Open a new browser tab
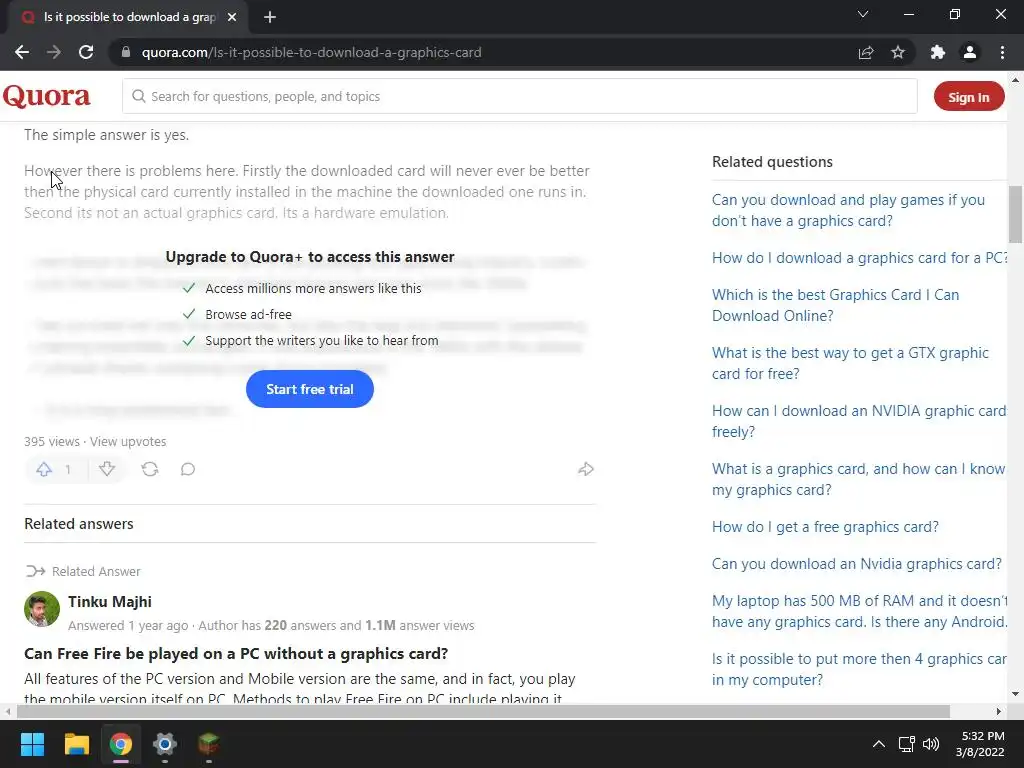 click(x=270, y=17)
